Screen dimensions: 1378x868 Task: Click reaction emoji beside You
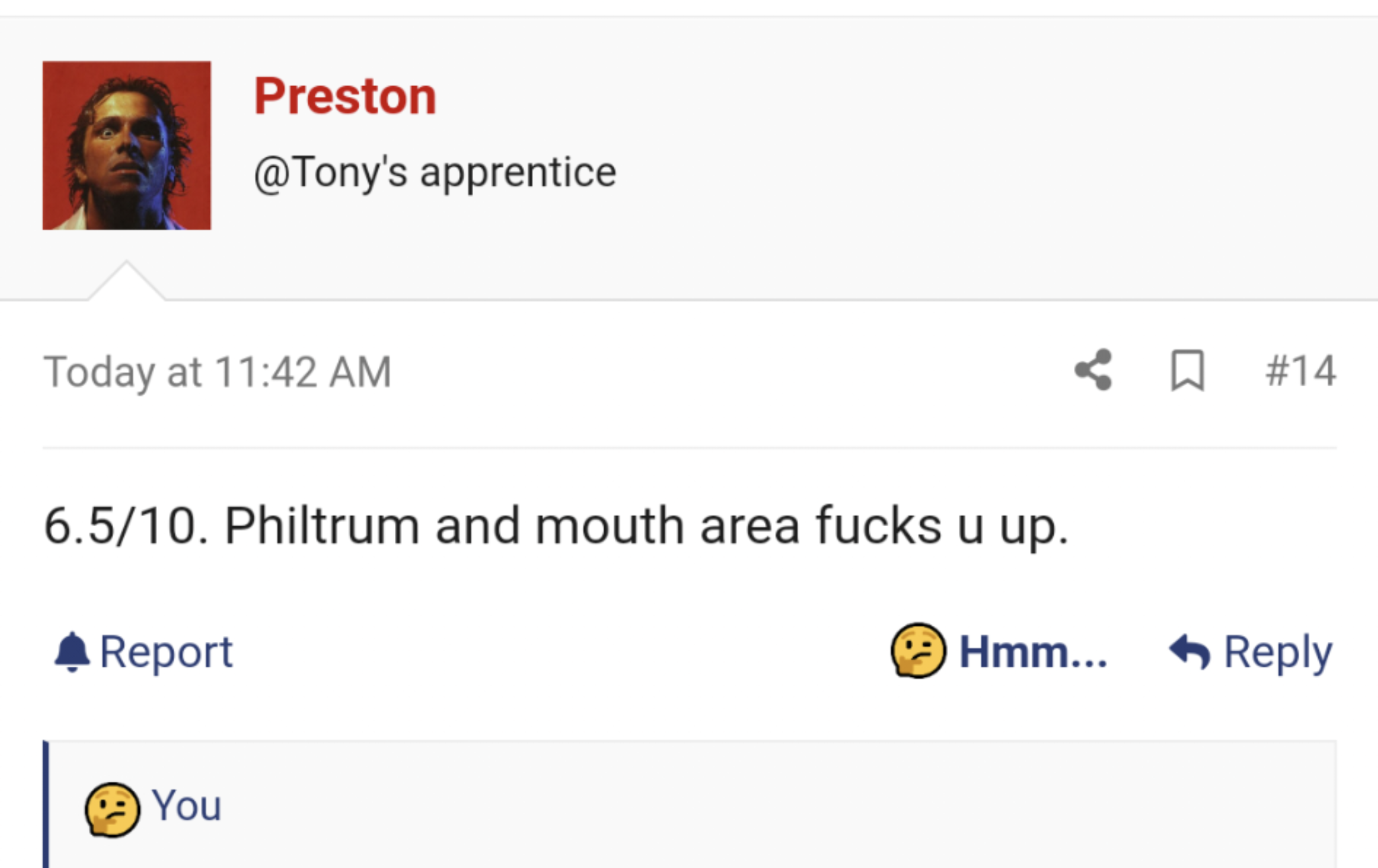pos(112,809)
